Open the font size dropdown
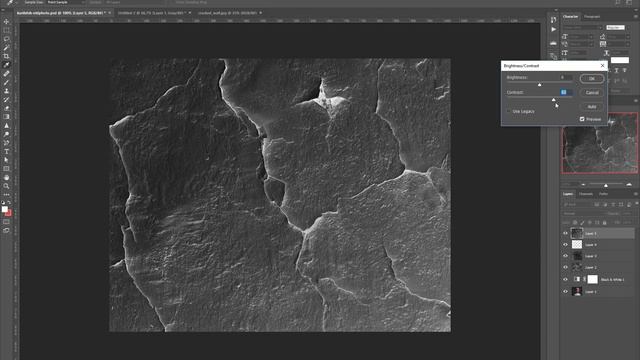 tap(581, 37)
